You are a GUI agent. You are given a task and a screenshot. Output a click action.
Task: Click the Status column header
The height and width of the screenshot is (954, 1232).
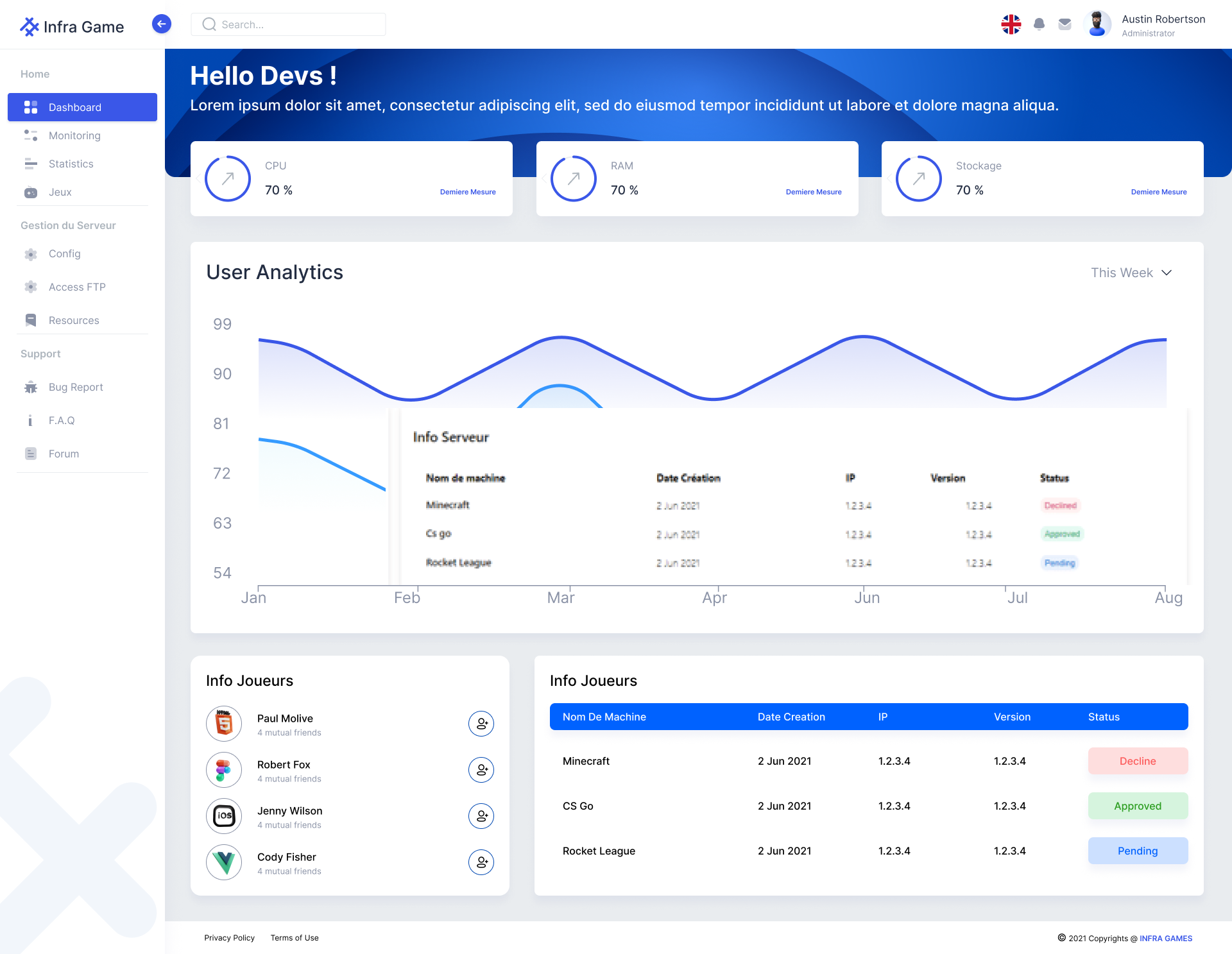[1104, 717]
